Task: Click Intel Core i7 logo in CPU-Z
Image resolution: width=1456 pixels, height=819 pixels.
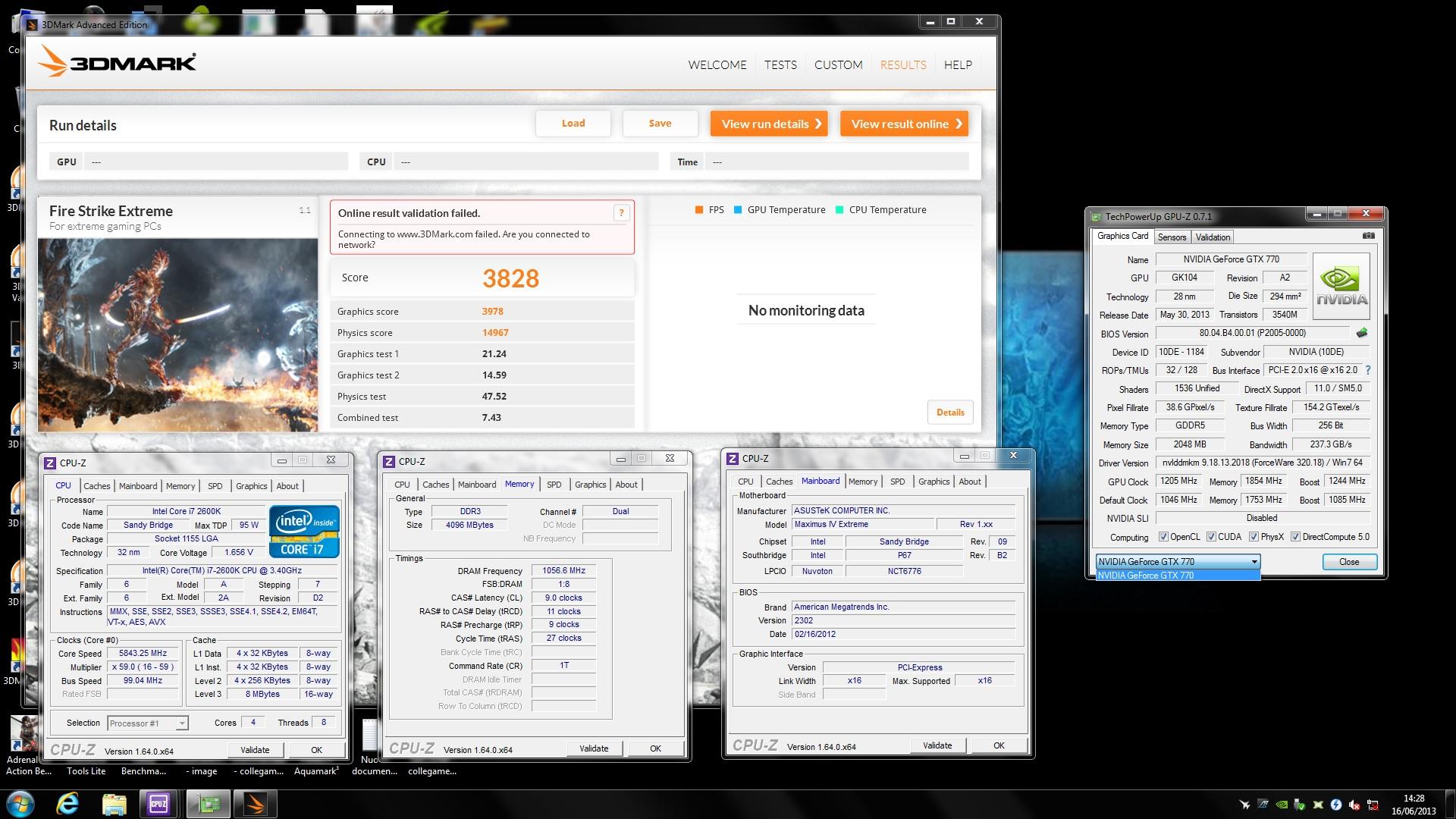Action: point(304,532)
